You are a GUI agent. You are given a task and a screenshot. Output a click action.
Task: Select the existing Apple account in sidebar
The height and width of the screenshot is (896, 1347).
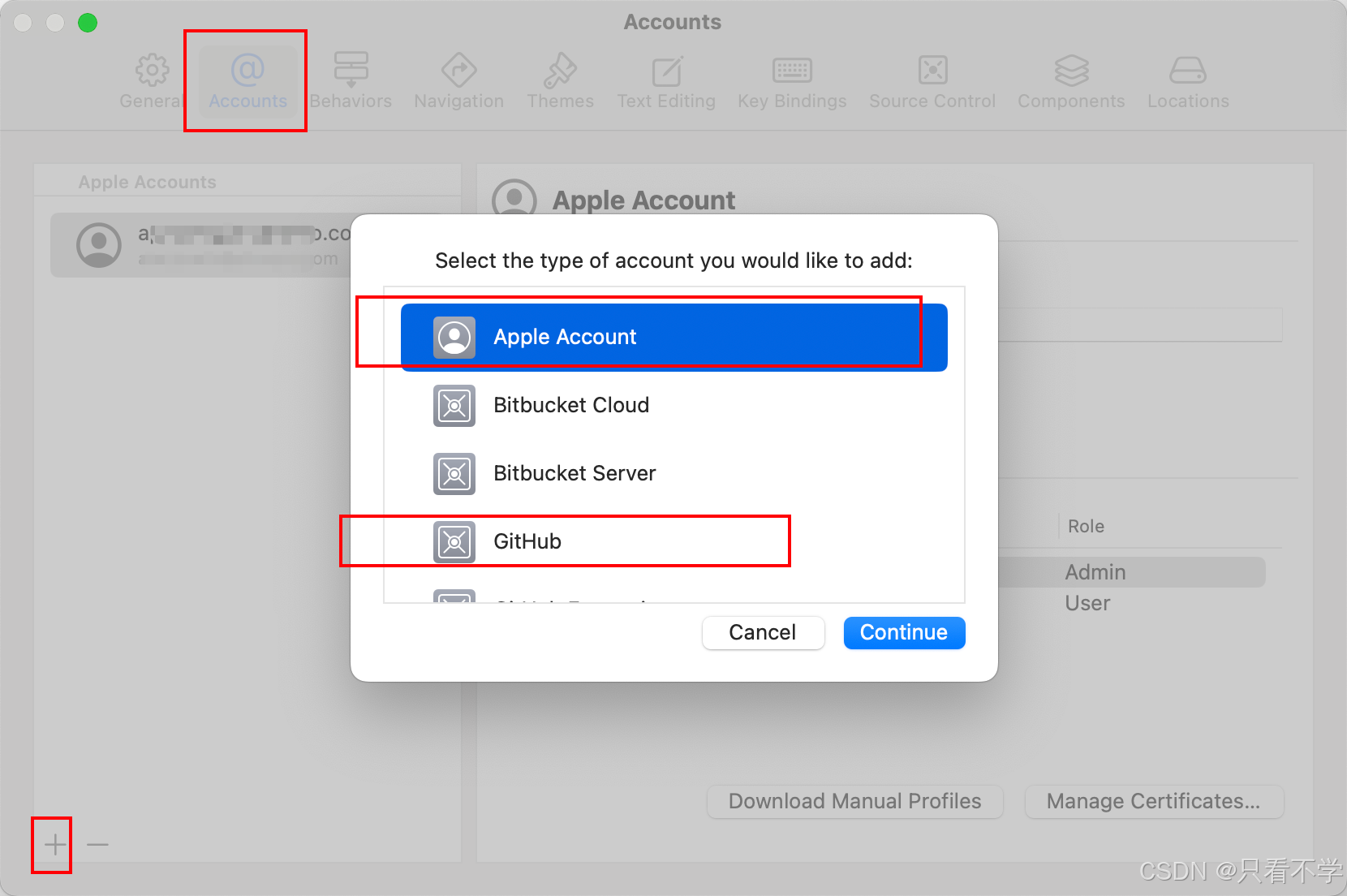click(x=200, y=245)
